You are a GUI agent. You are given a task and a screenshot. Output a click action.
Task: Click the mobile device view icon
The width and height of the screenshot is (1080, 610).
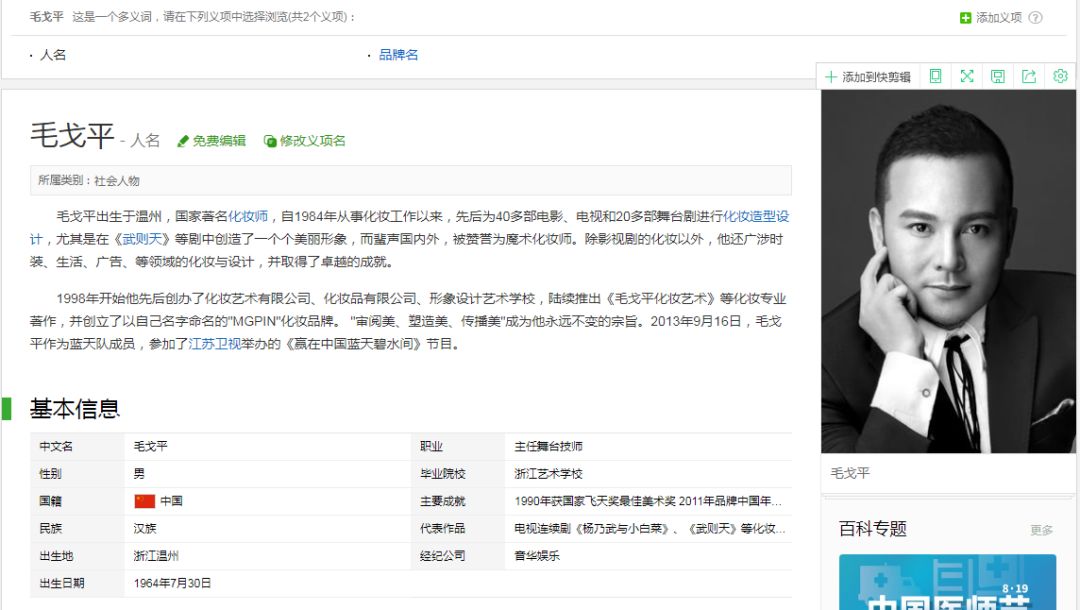935,76
